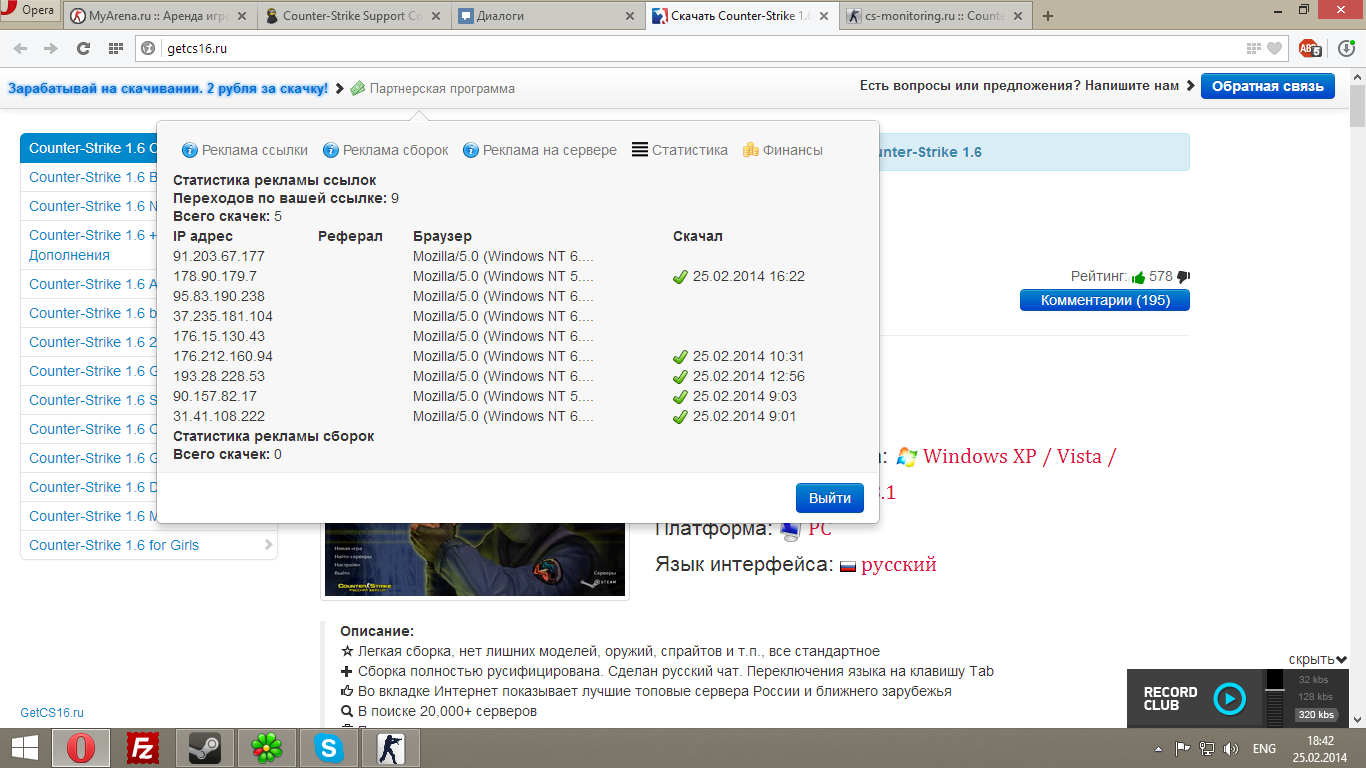1366x768 pixels.
Task: Open the Финансы tab
Action: (x=783, y=150)
